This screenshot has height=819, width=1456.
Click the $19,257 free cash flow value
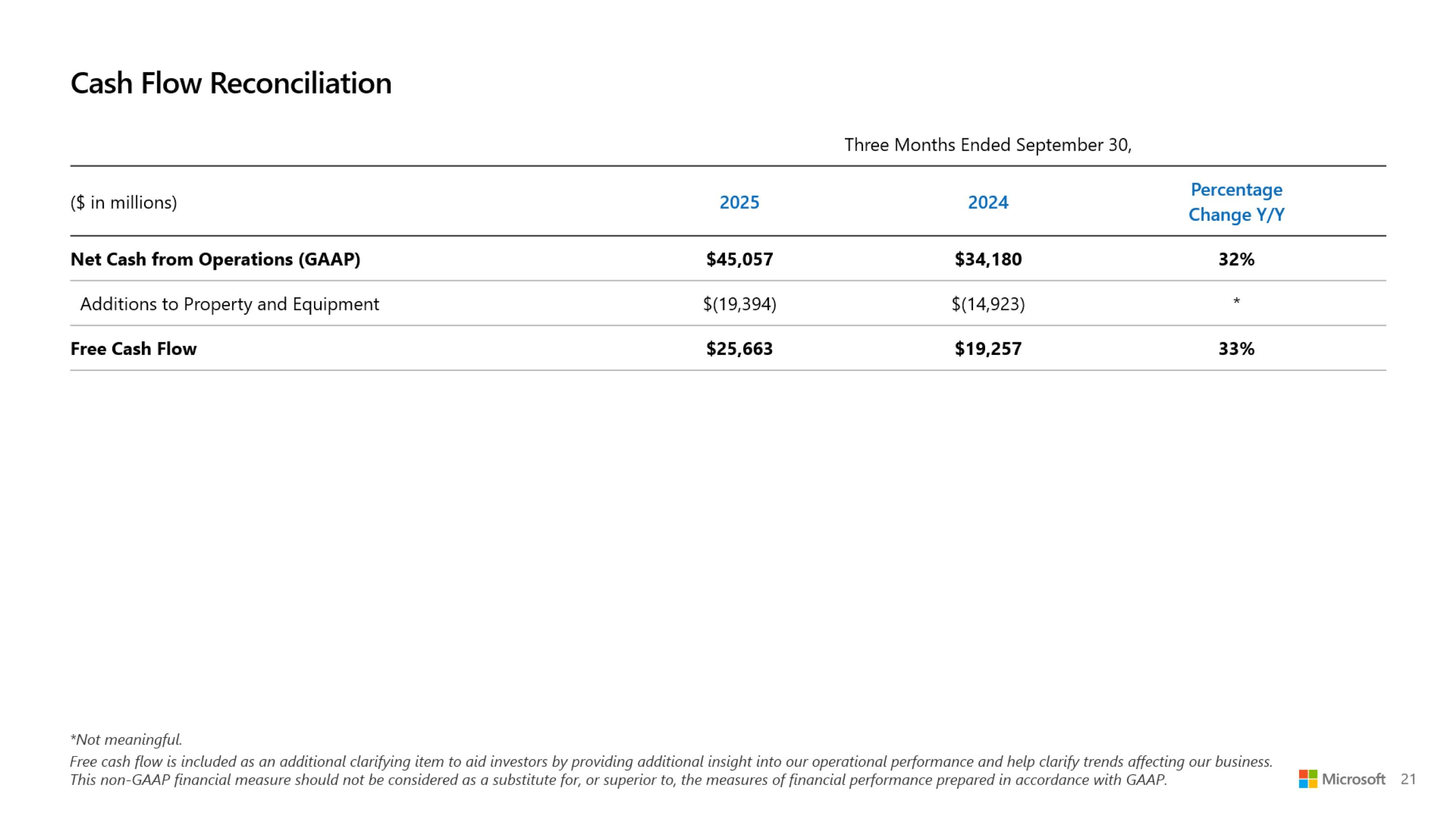click(x=988, y=349)
